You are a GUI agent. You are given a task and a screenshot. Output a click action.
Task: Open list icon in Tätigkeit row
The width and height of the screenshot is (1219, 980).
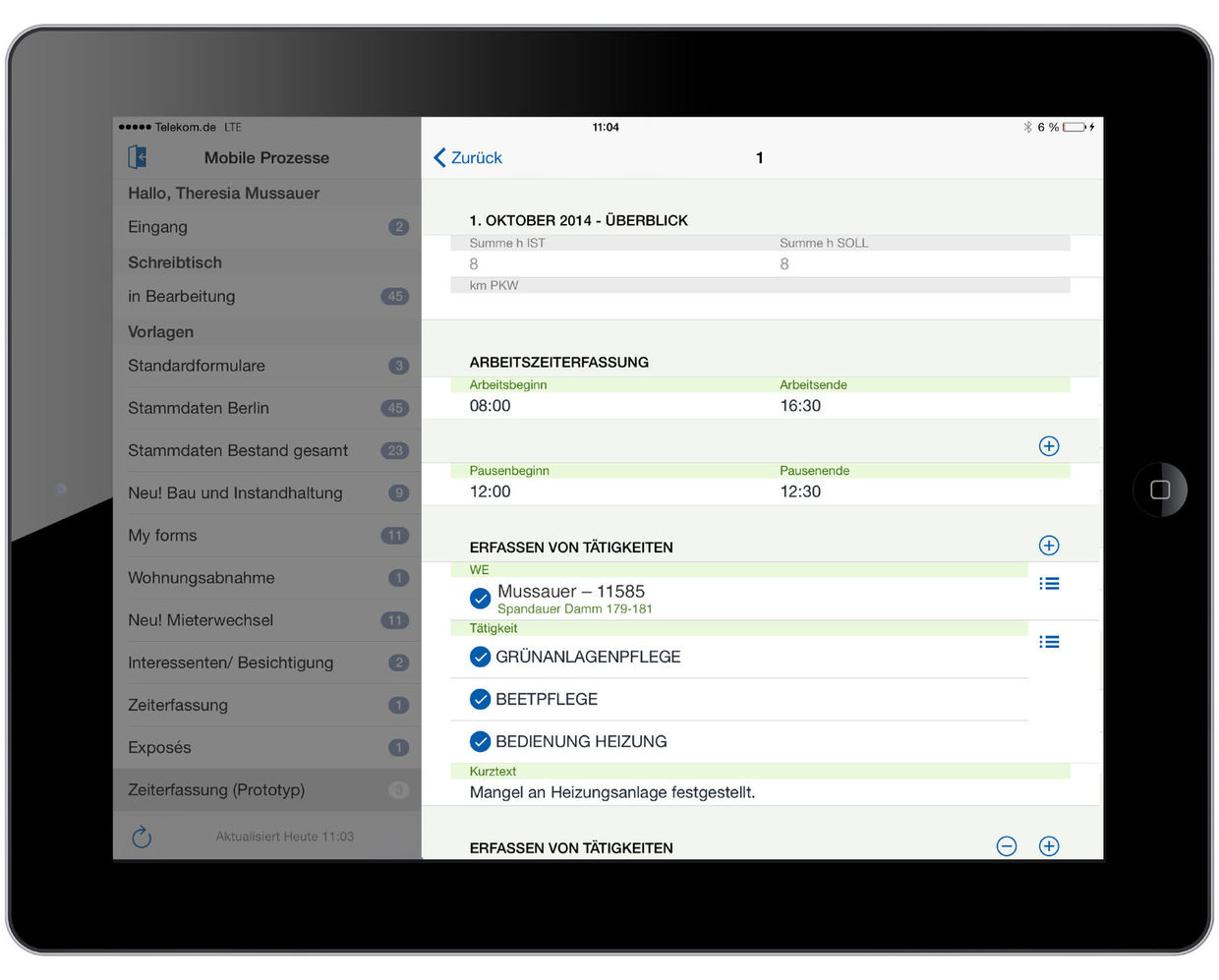tap(1049, 642)
